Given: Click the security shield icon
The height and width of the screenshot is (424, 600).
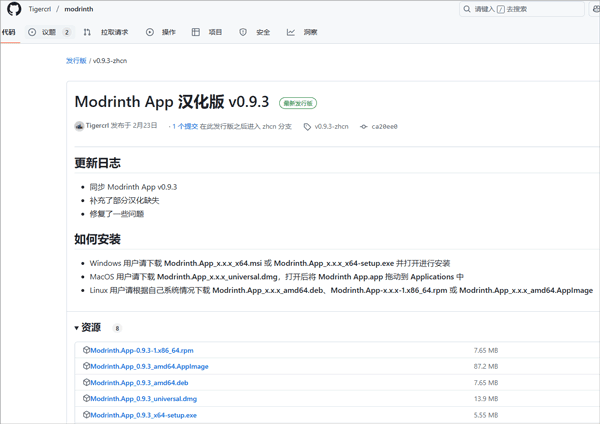Looking at the screenshot, I should click(x=243, y=32).
